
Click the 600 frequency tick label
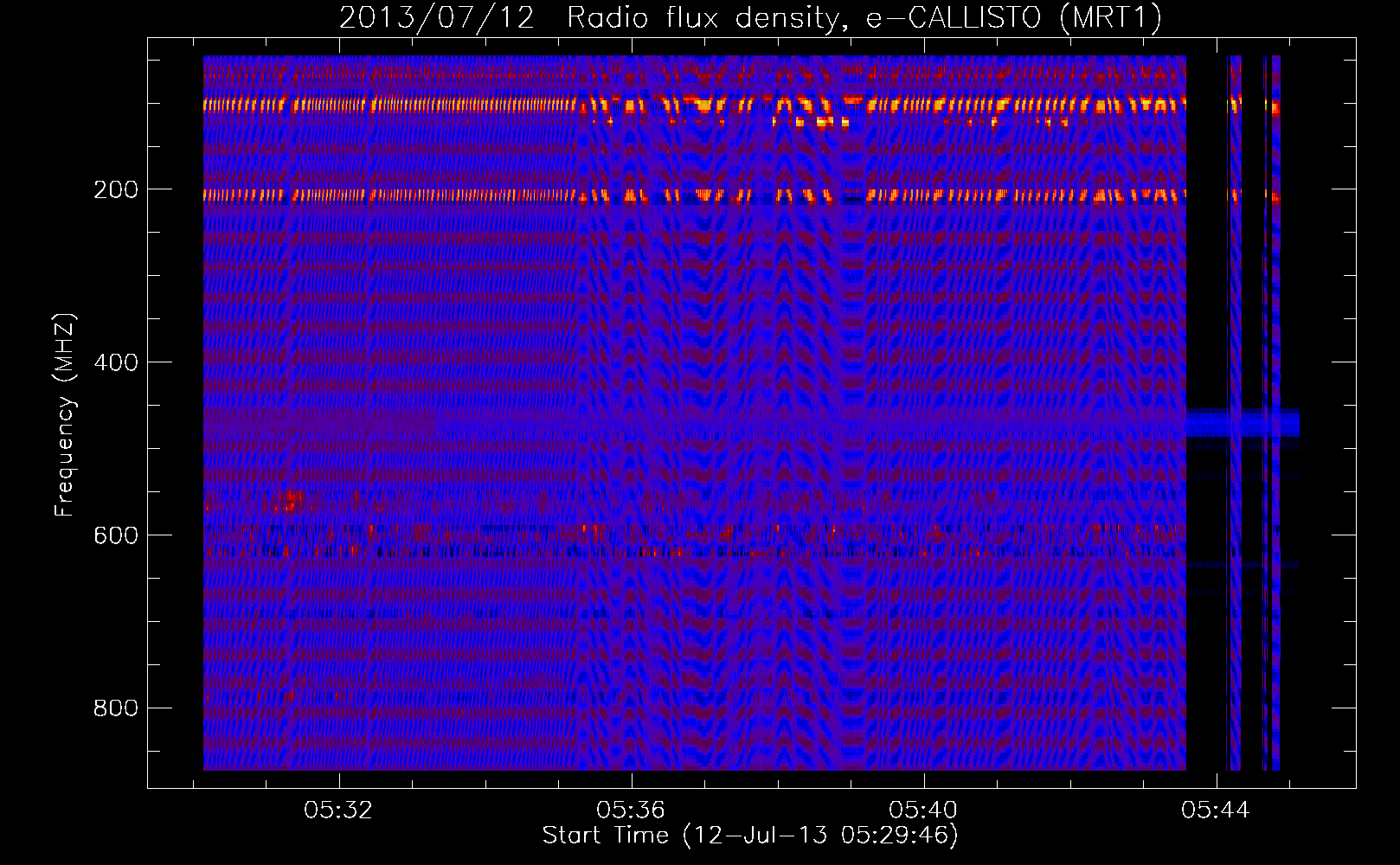(x=116, y=535)
